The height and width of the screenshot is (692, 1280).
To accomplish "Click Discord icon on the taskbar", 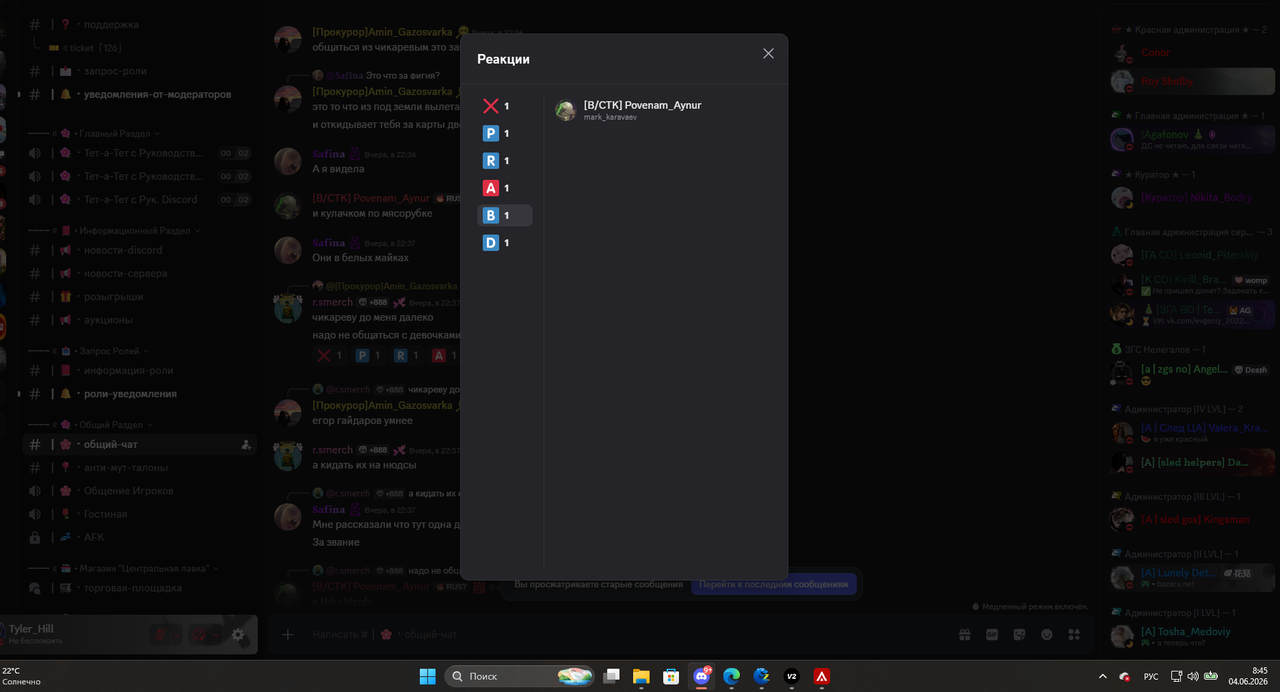I will [x=701, y=677].
